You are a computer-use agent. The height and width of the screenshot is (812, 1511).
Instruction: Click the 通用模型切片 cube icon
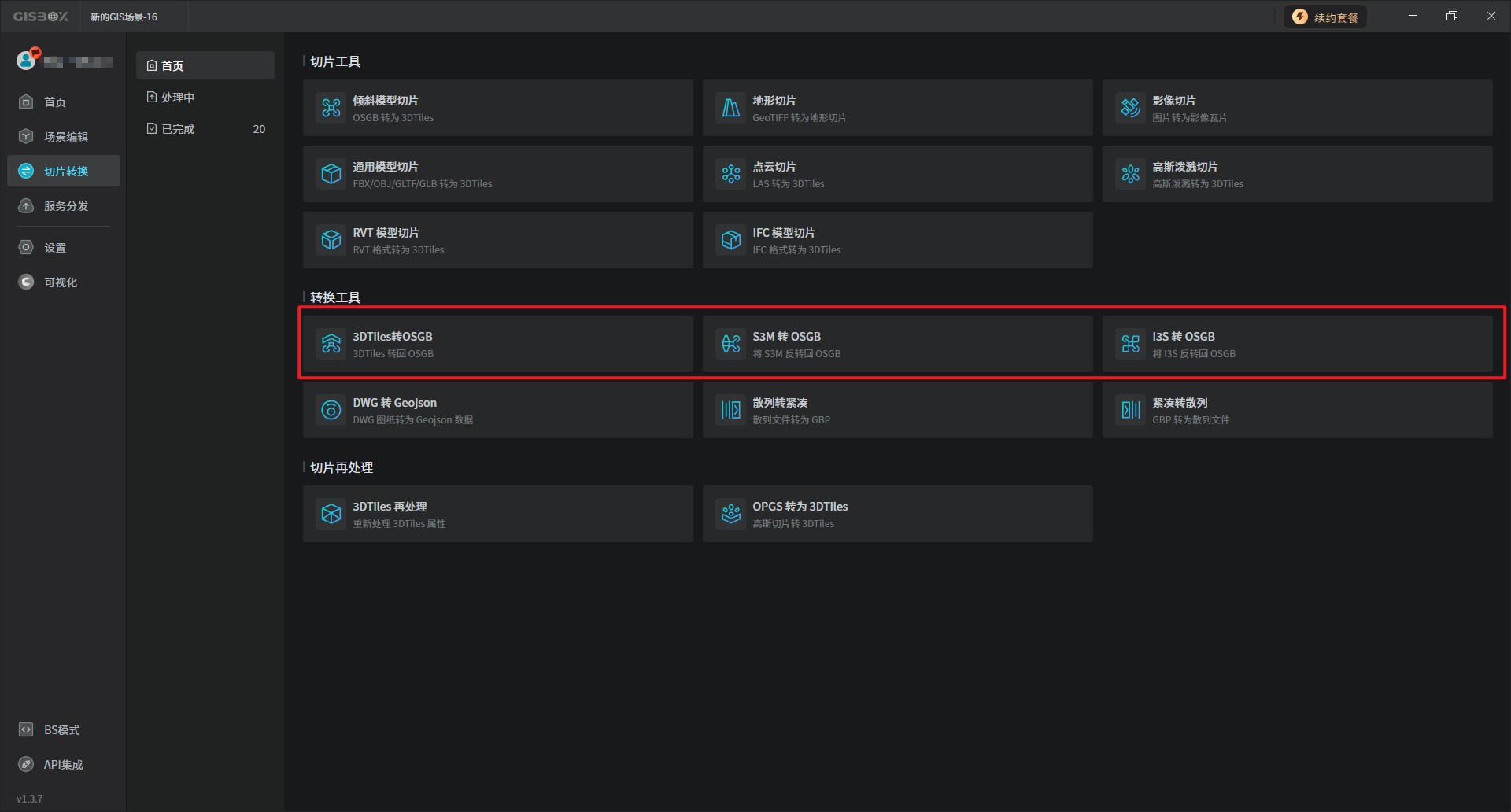point(331,174)
